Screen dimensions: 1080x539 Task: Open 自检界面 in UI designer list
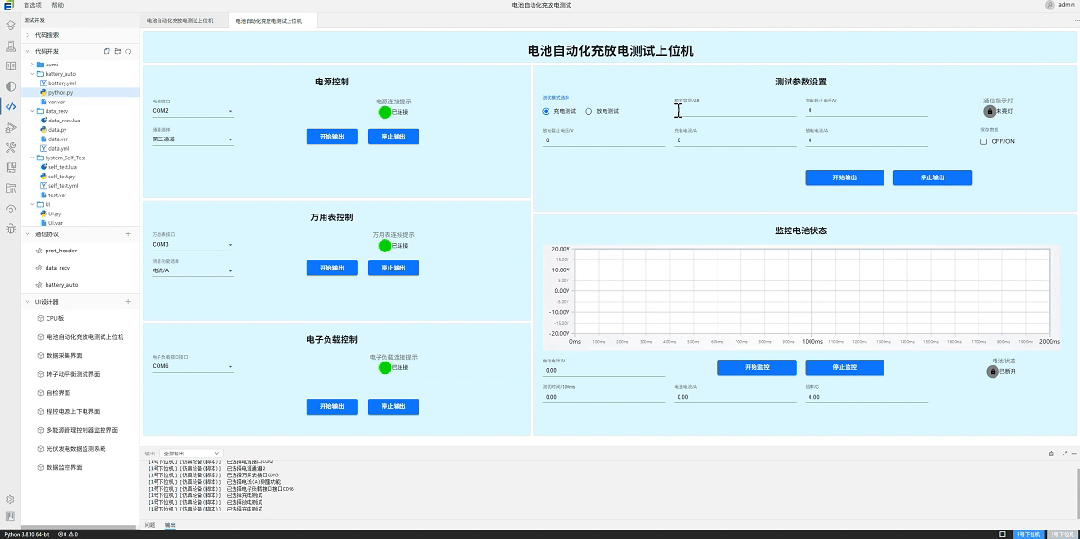coord(58,393)
